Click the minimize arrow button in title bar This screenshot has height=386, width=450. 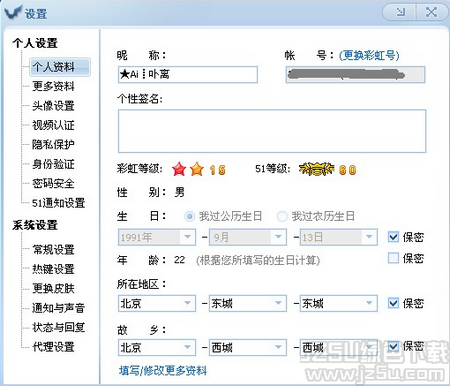pyautogui.click(x=400, y=12)
